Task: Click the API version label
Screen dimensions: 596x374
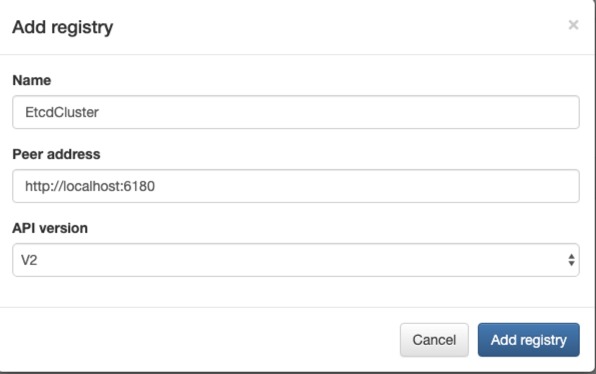Action: click(x=50, y=228)
